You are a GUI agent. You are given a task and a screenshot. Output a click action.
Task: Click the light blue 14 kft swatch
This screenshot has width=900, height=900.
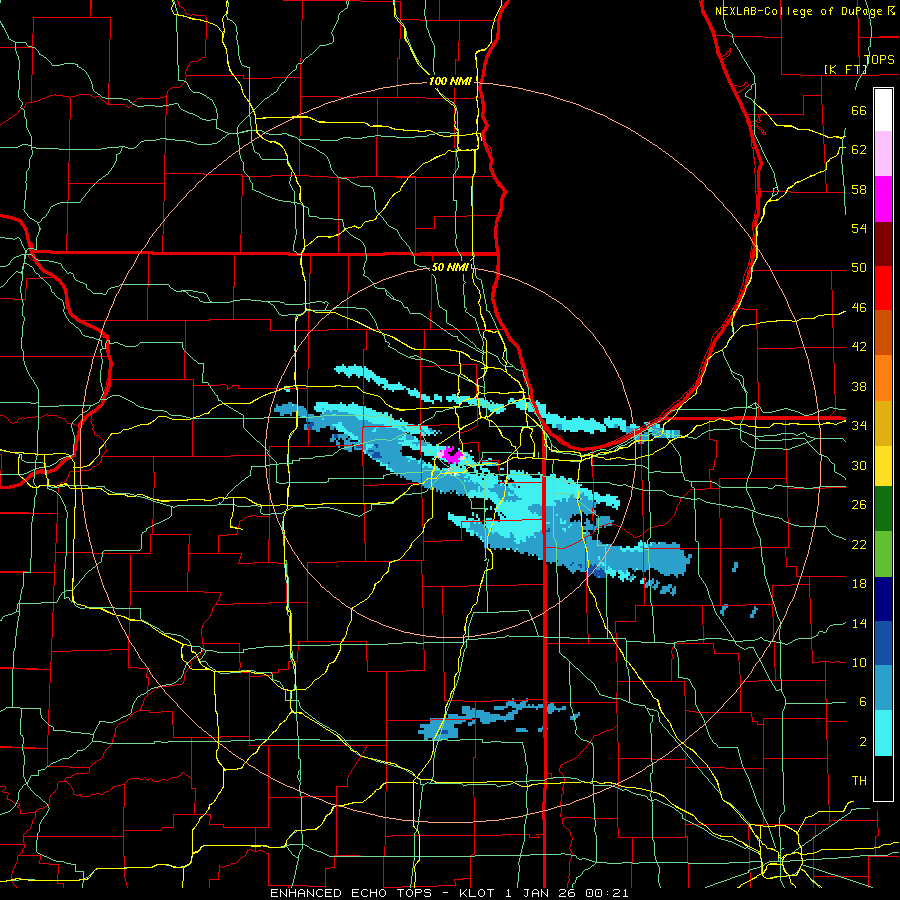pos(883,688)
